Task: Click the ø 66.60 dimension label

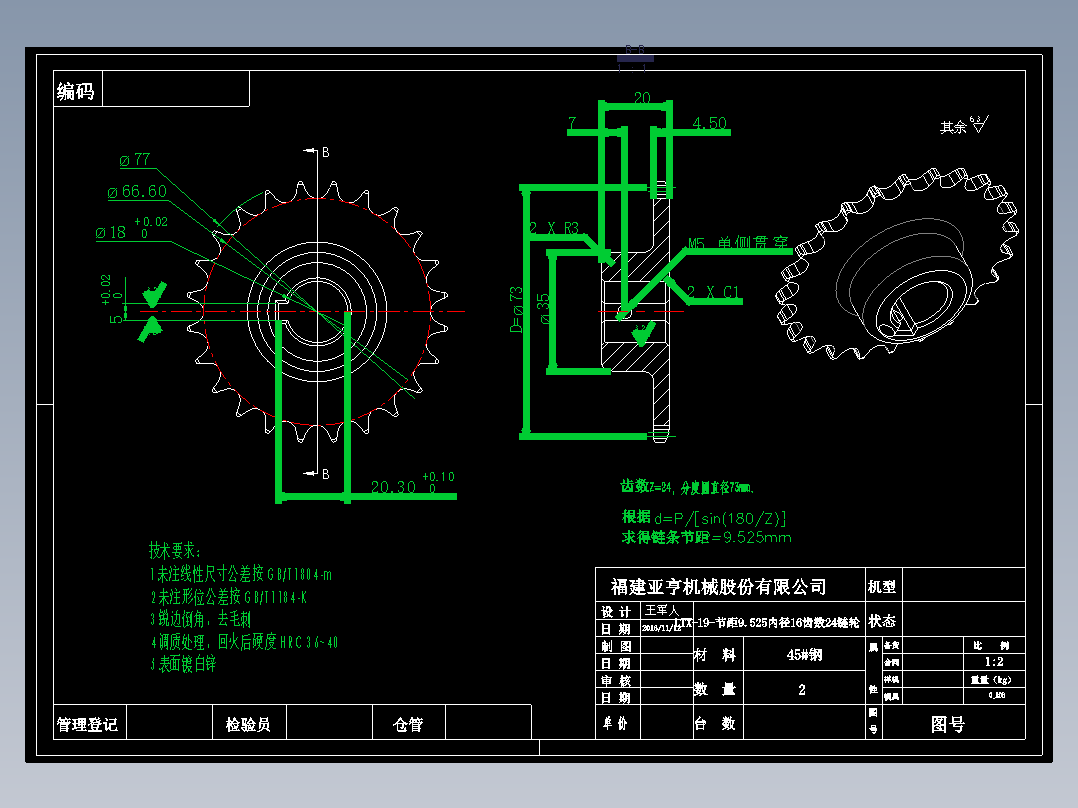Action: pos(138,192)
